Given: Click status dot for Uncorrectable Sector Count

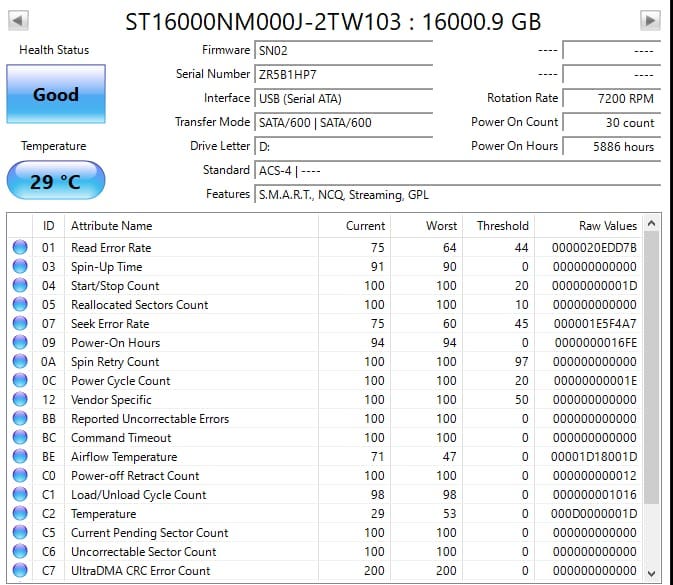Looking at the screenshot, I should [20, 552].
